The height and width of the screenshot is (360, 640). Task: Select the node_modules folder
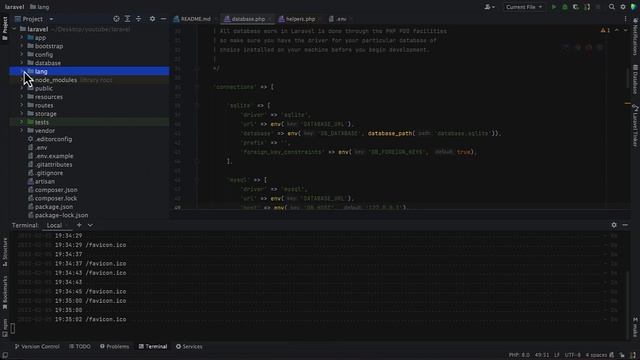pos(89,80)
